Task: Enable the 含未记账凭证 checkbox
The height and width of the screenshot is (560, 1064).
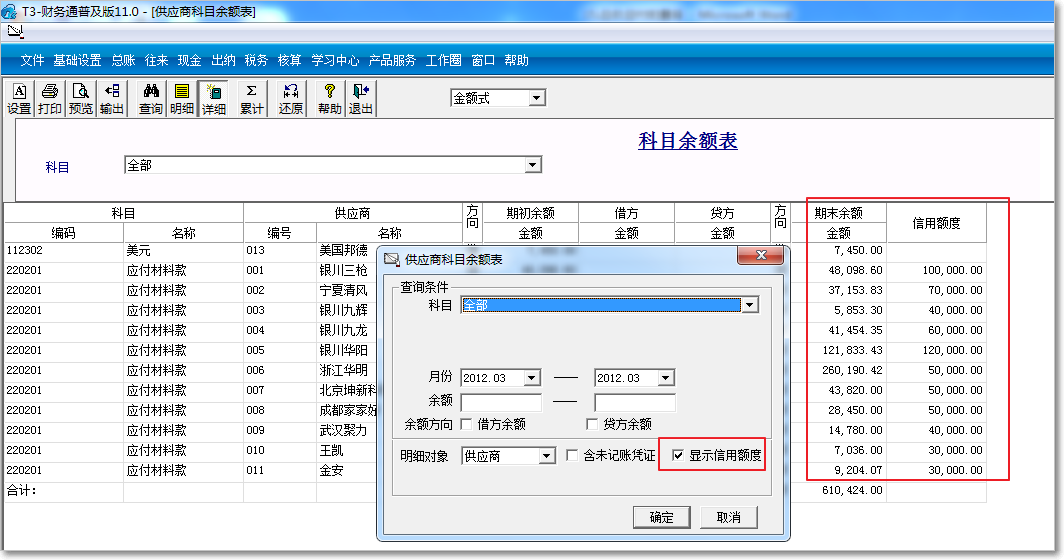Action: click(x=572, y=456)
